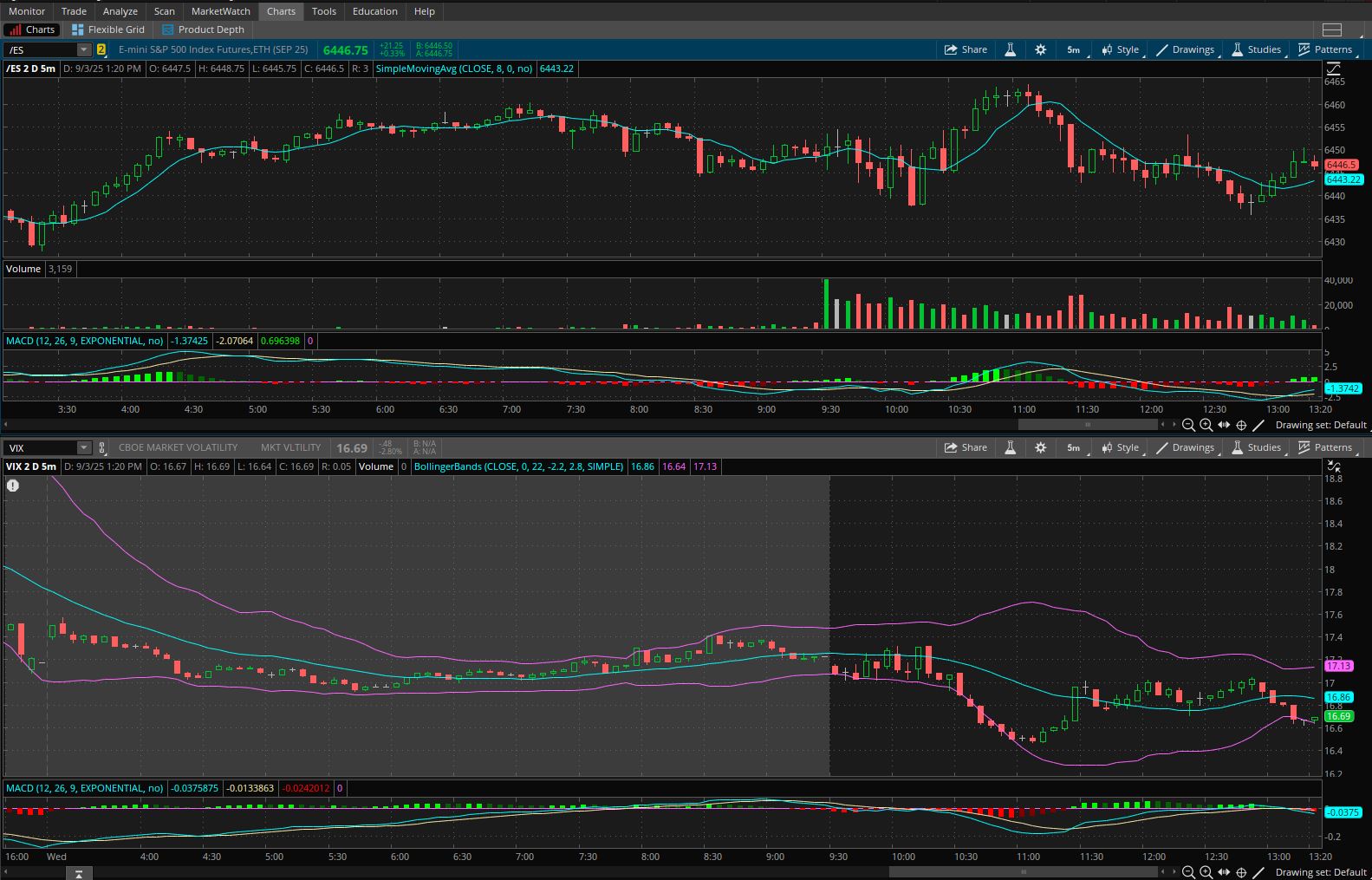1372x880 pixels.
Task: Zoom out on the /ES chart
Action: tap(1189, 425)
